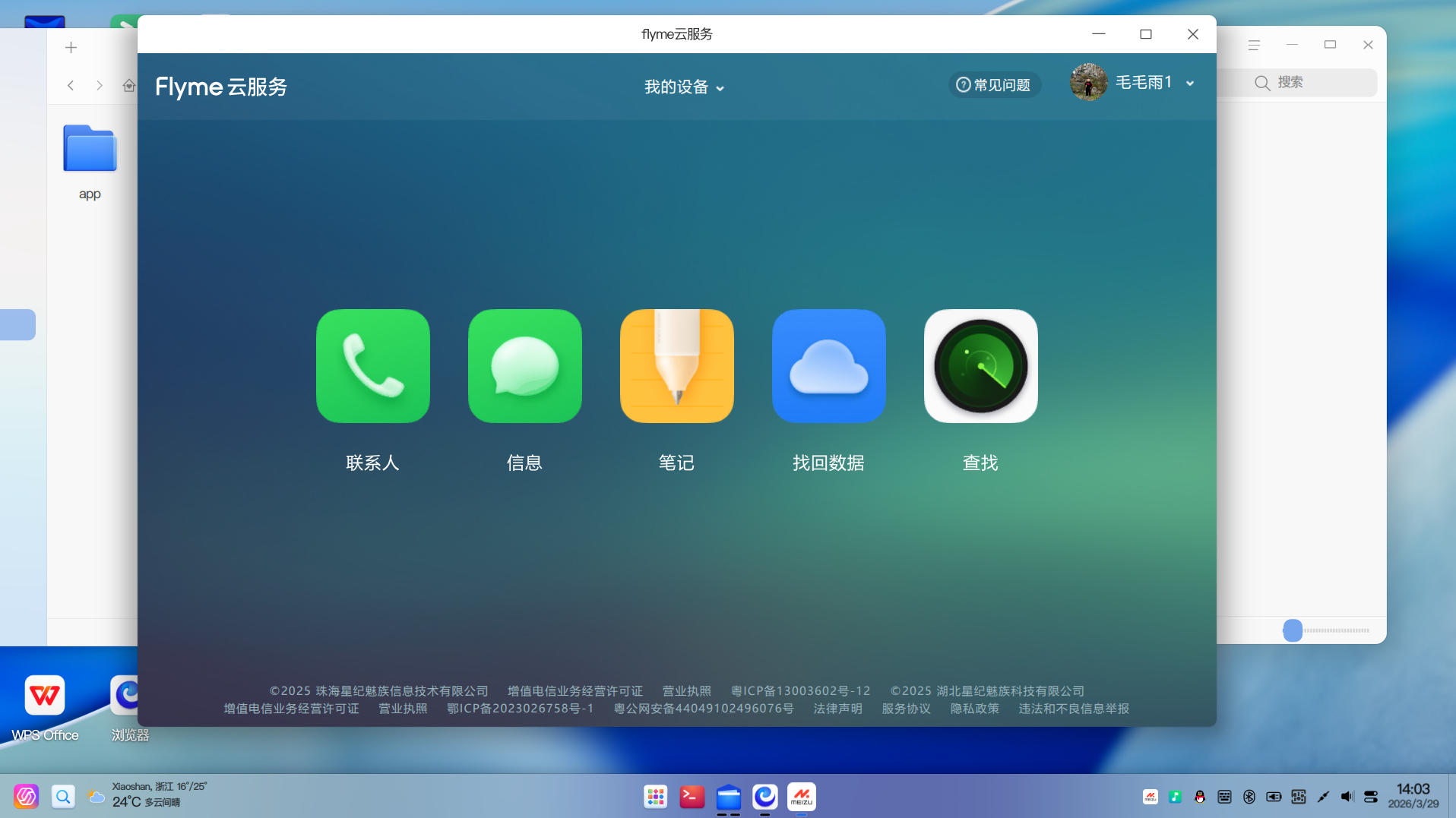Open the taskbar search magnifier
The height and width of the screenshot is (818, 1456).
(x=63, y=796)
